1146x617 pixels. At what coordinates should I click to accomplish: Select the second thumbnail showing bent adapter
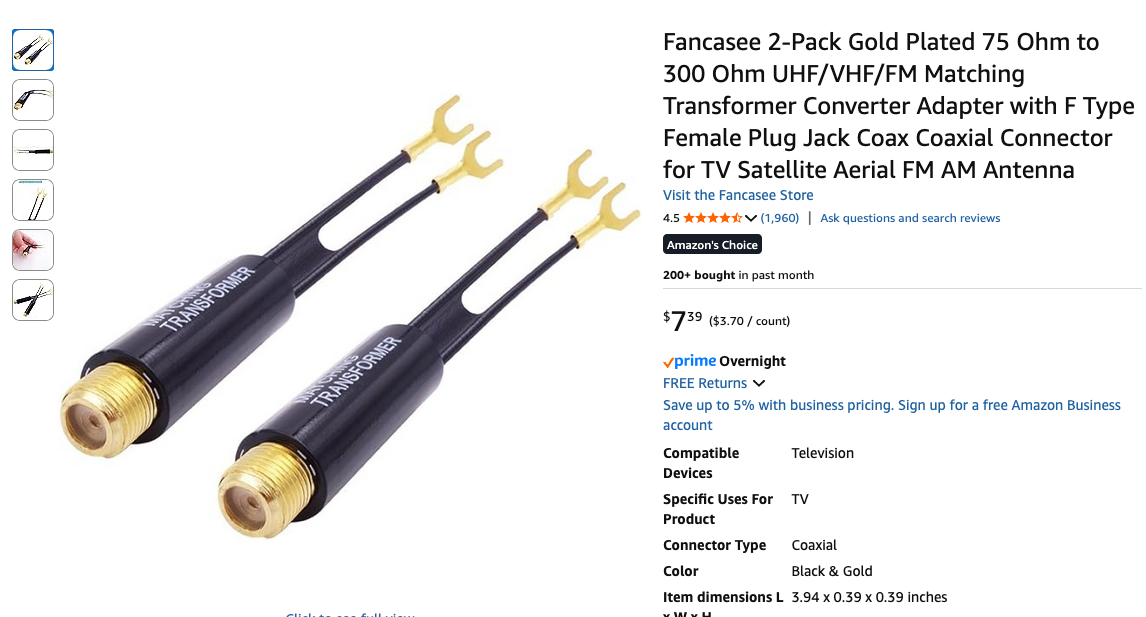pyautogui.click(x=33, y=100)
